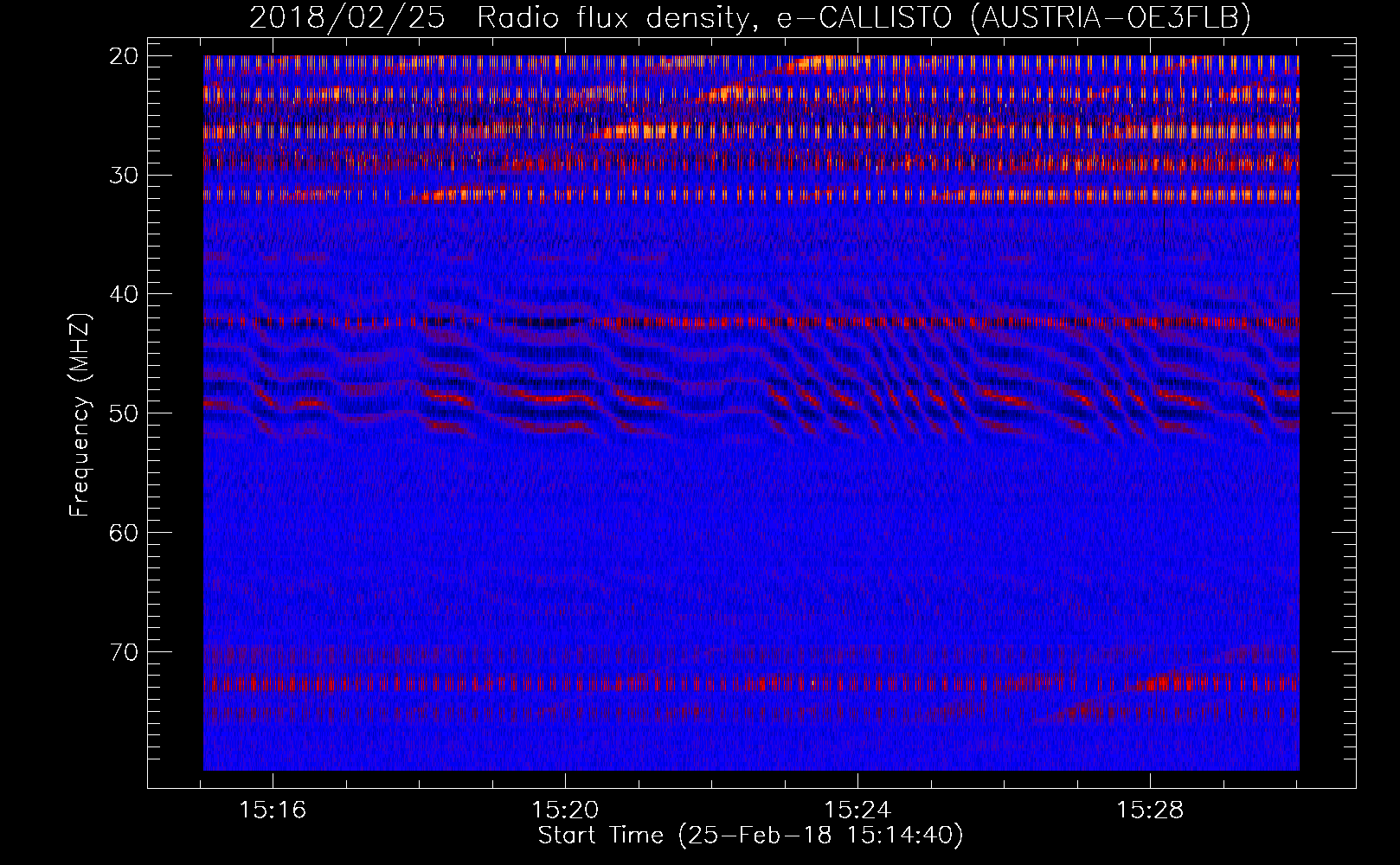
Task: Click the frequency tick label '50'
Action: tap(124, 413)
